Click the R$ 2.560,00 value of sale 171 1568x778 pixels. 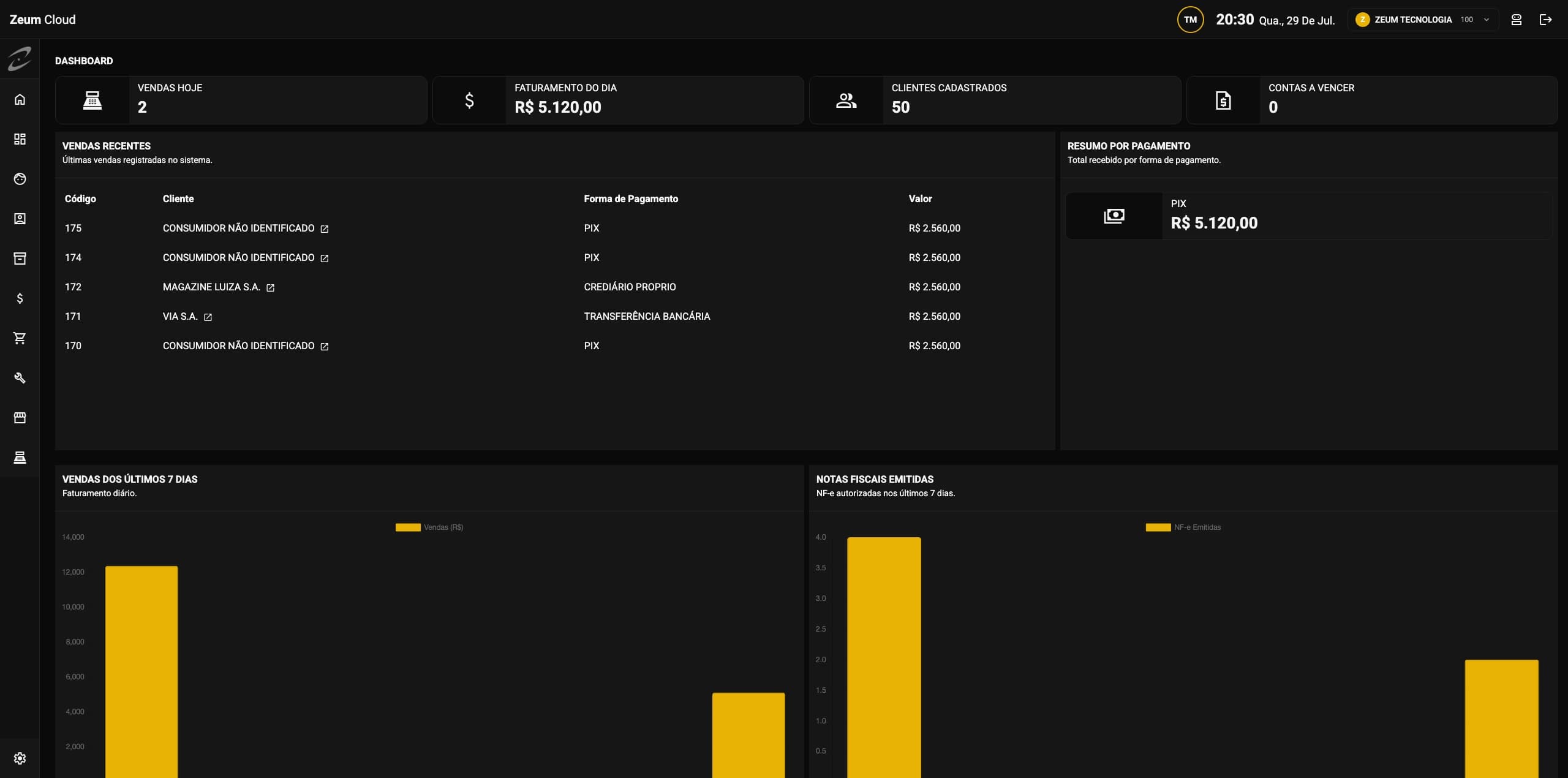tap(934, 317)
